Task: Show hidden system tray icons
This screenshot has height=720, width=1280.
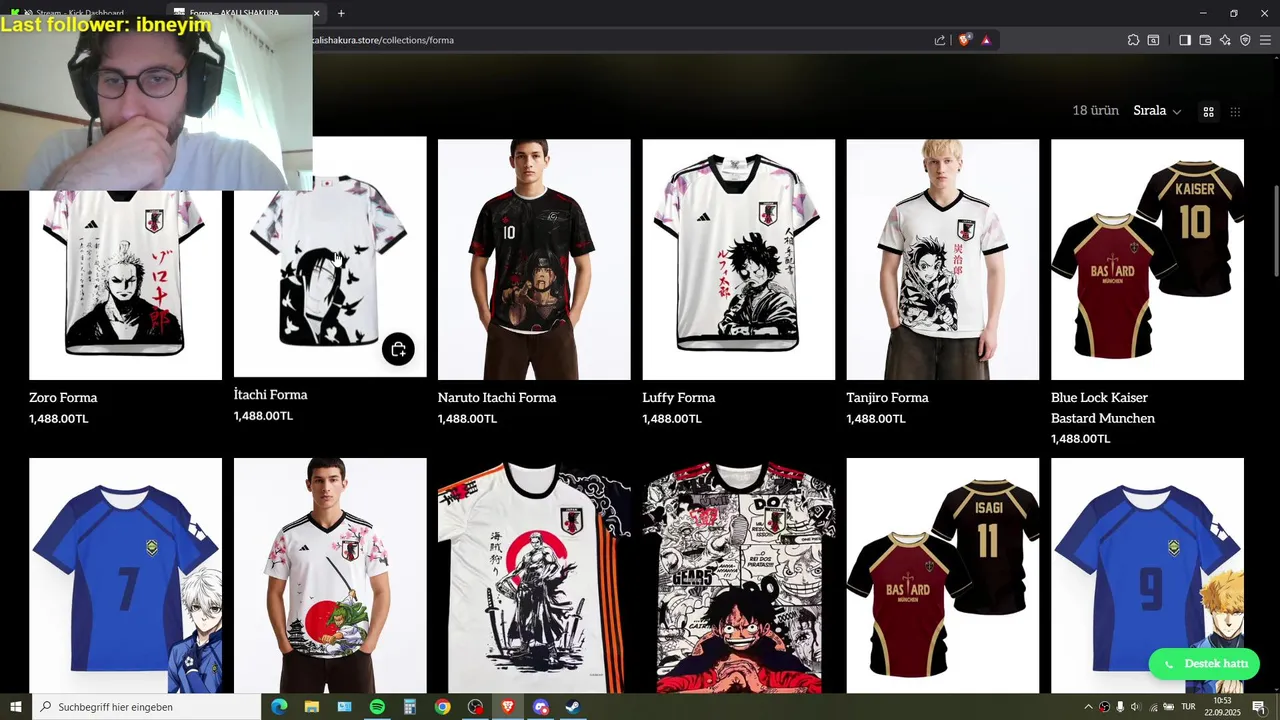Action: point(1088,707)
